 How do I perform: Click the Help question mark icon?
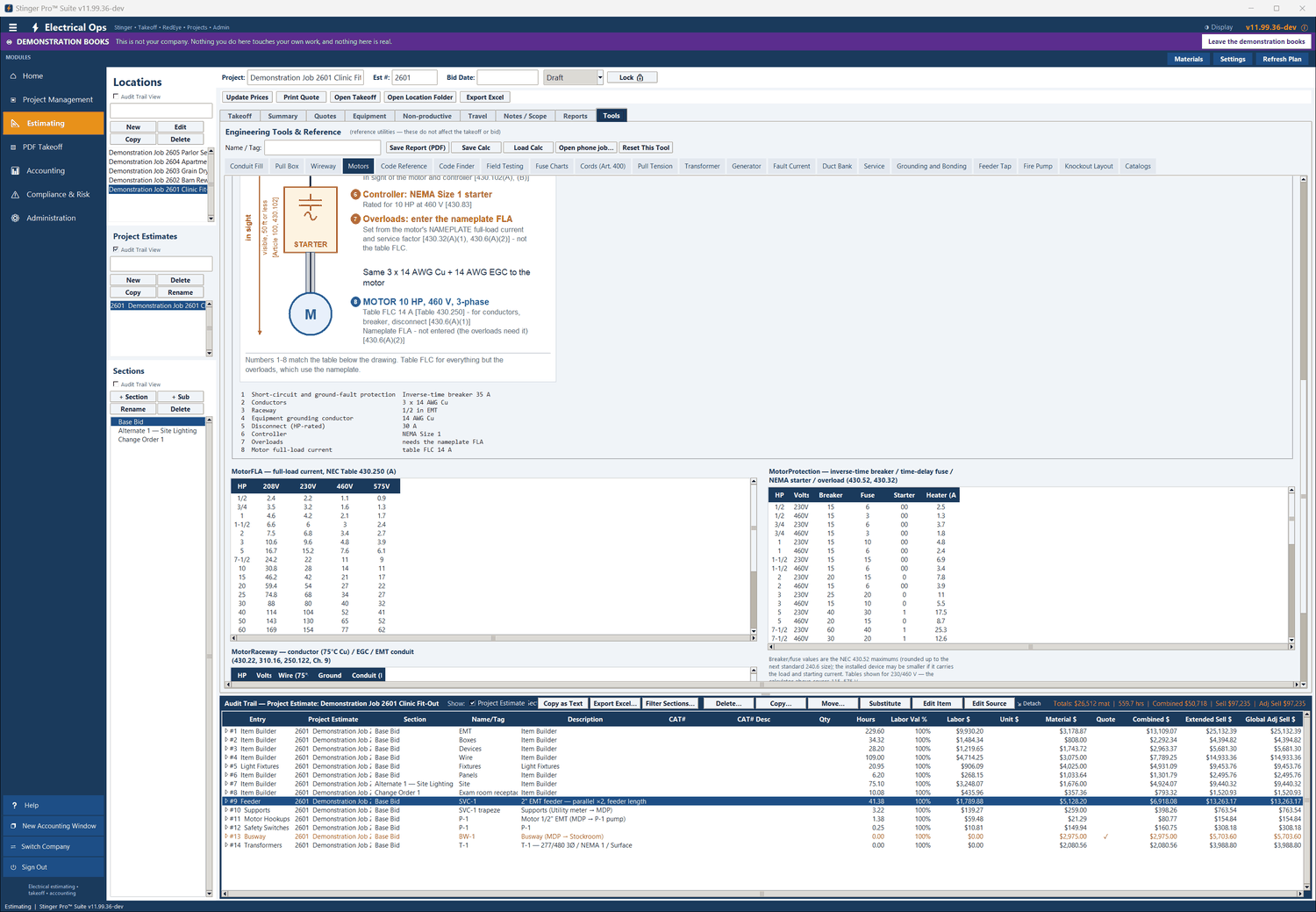(14, 806)
